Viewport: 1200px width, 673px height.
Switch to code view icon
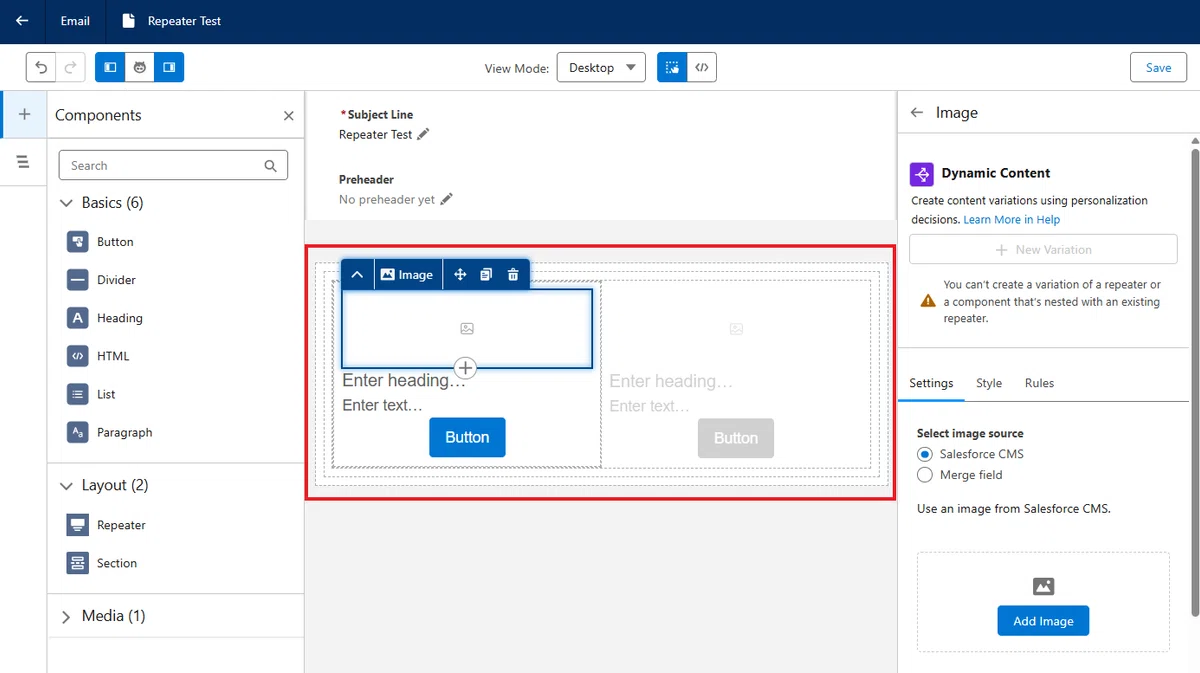[702, 67]
